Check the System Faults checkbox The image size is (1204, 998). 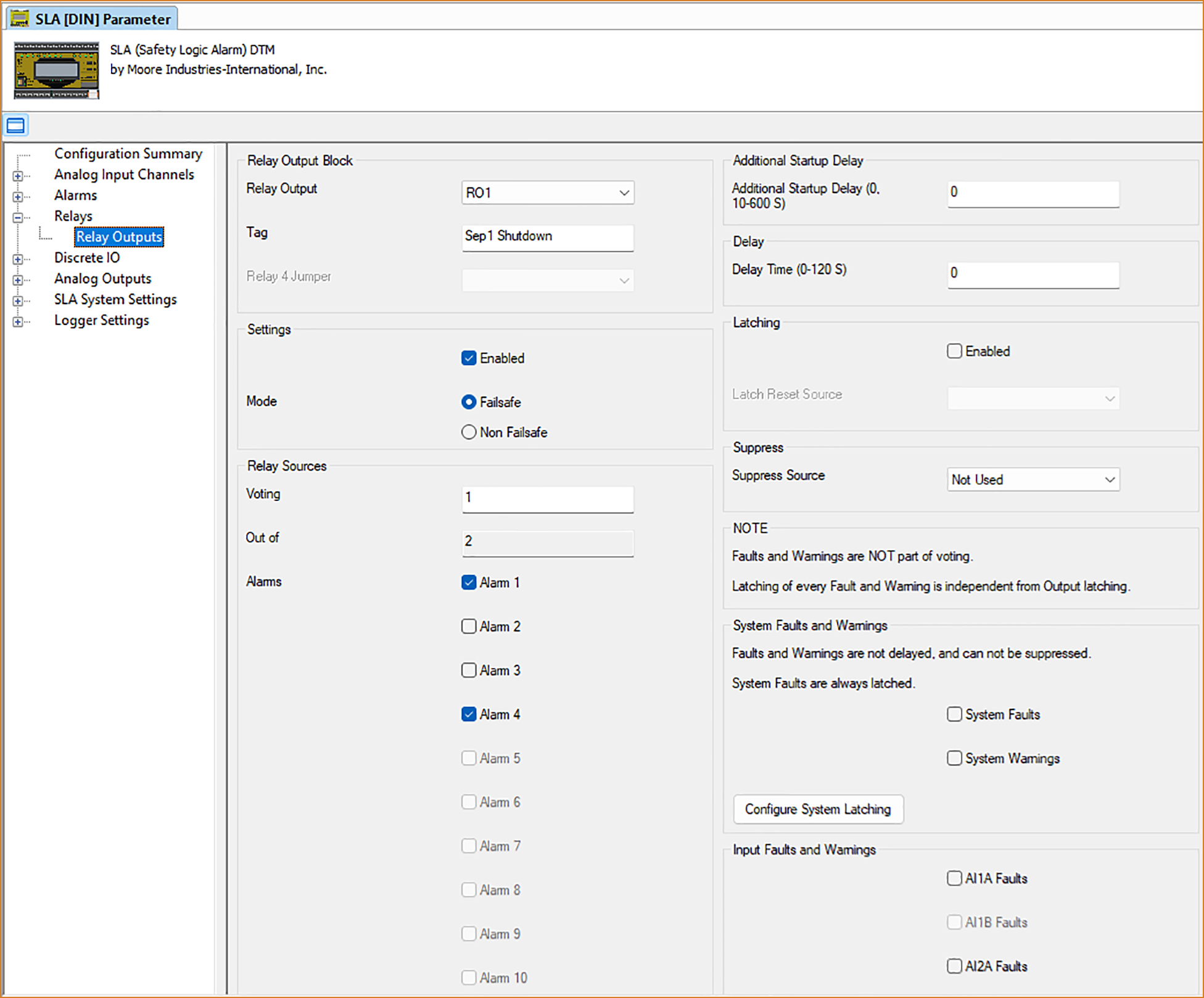954,714
